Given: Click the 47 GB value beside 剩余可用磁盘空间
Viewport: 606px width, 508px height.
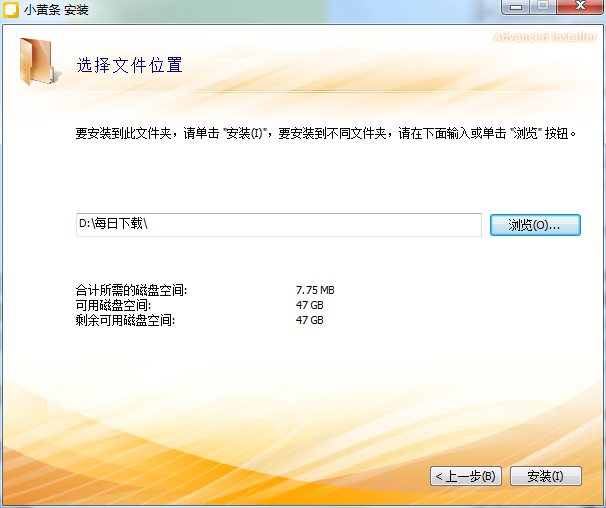Looking at the screenshot, I should click(310, 320).
